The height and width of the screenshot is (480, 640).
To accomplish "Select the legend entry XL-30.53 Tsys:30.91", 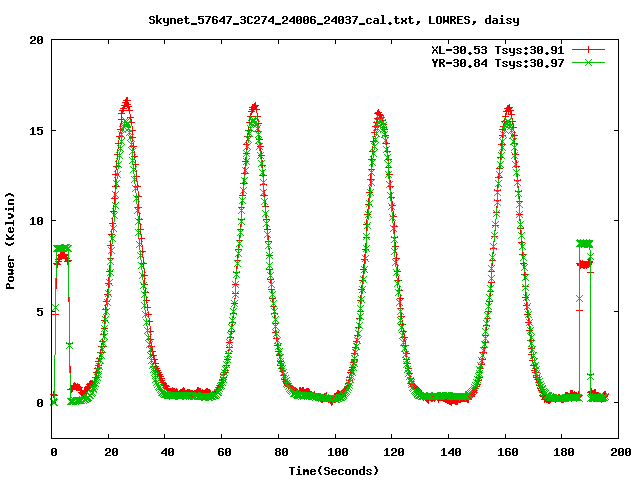I will click(x=498, y=50).
